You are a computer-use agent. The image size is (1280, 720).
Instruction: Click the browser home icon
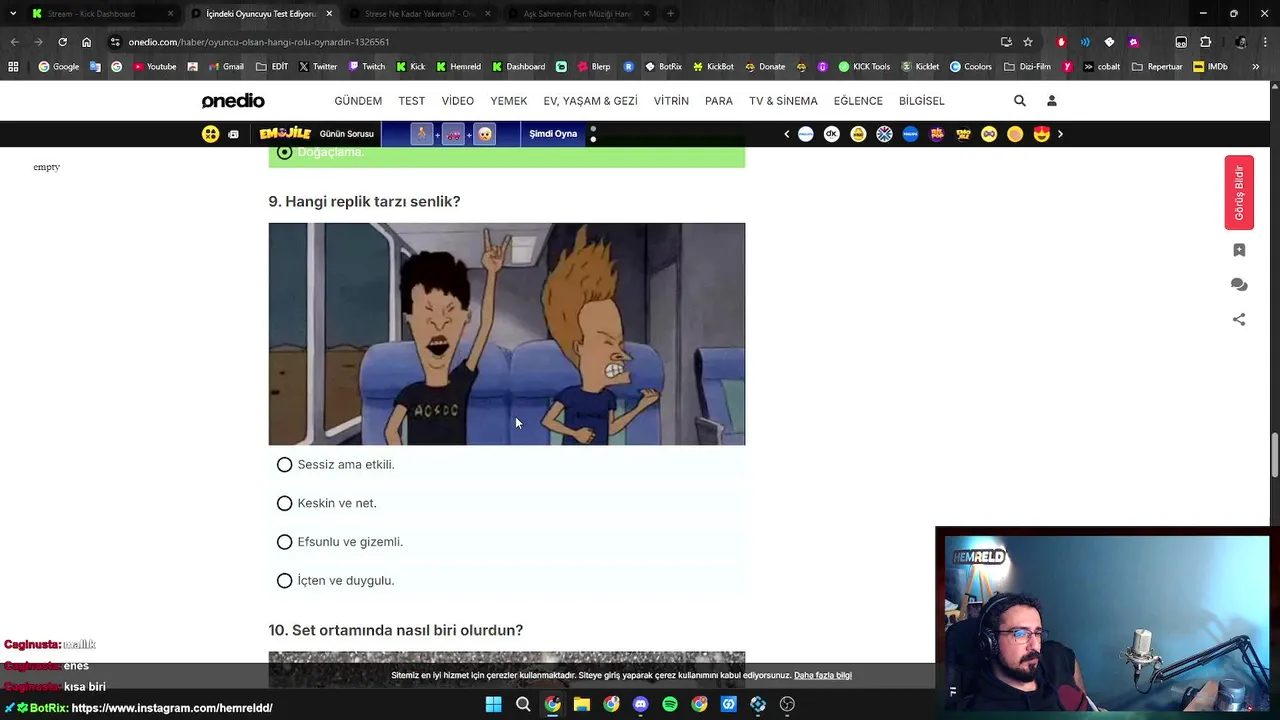pyautogui.click(x=87, y=42)
